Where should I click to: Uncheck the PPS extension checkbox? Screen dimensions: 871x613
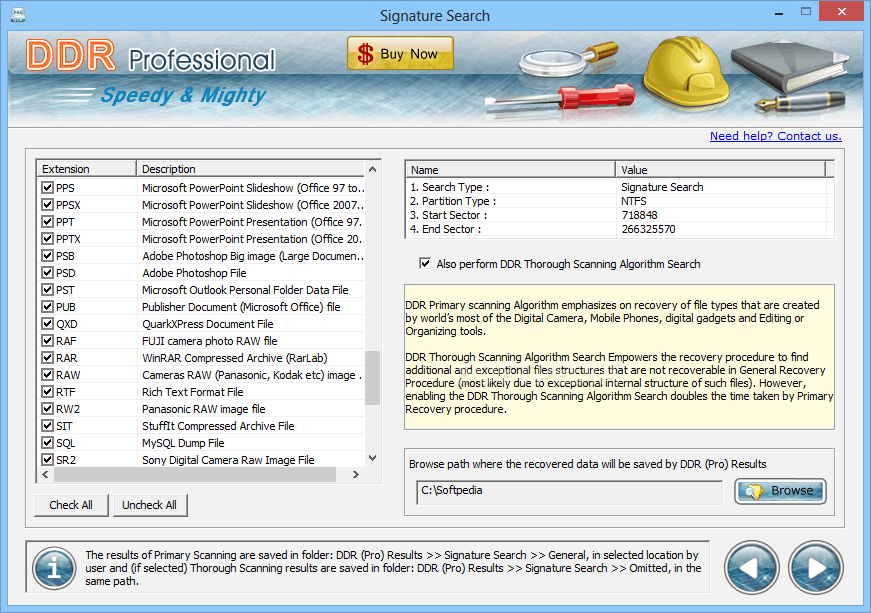(47, 188)
